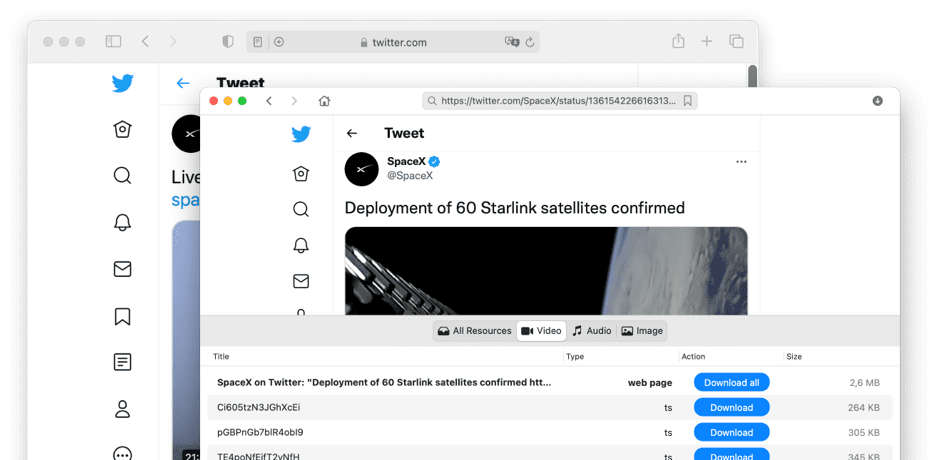This screenshot has height=460, width=940.
Task: Click bookmark icon in downloader URL field
Action: [688, 101]
